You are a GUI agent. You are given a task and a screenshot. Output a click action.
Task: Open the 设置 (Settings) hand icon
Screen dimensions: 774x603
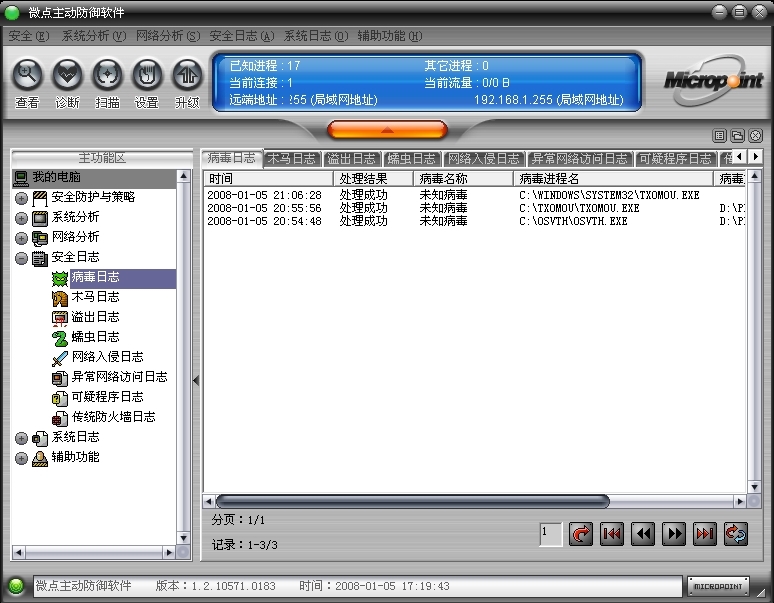click(x=147, y=75)
